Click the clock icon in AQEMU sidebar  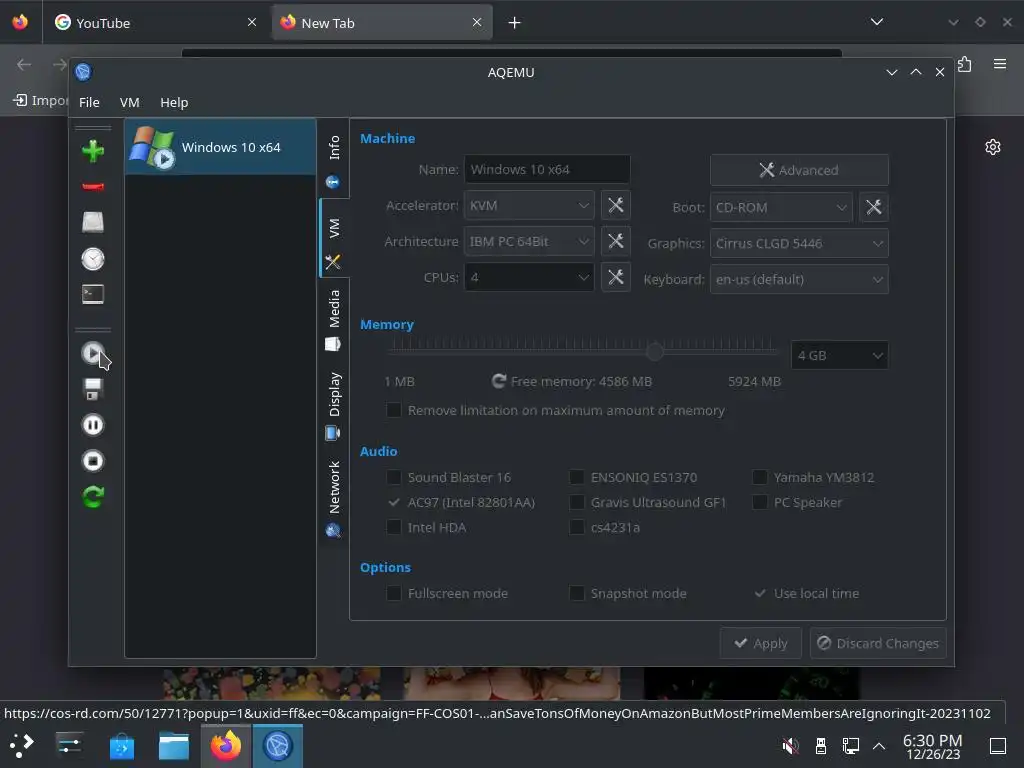tap(93, 259)
